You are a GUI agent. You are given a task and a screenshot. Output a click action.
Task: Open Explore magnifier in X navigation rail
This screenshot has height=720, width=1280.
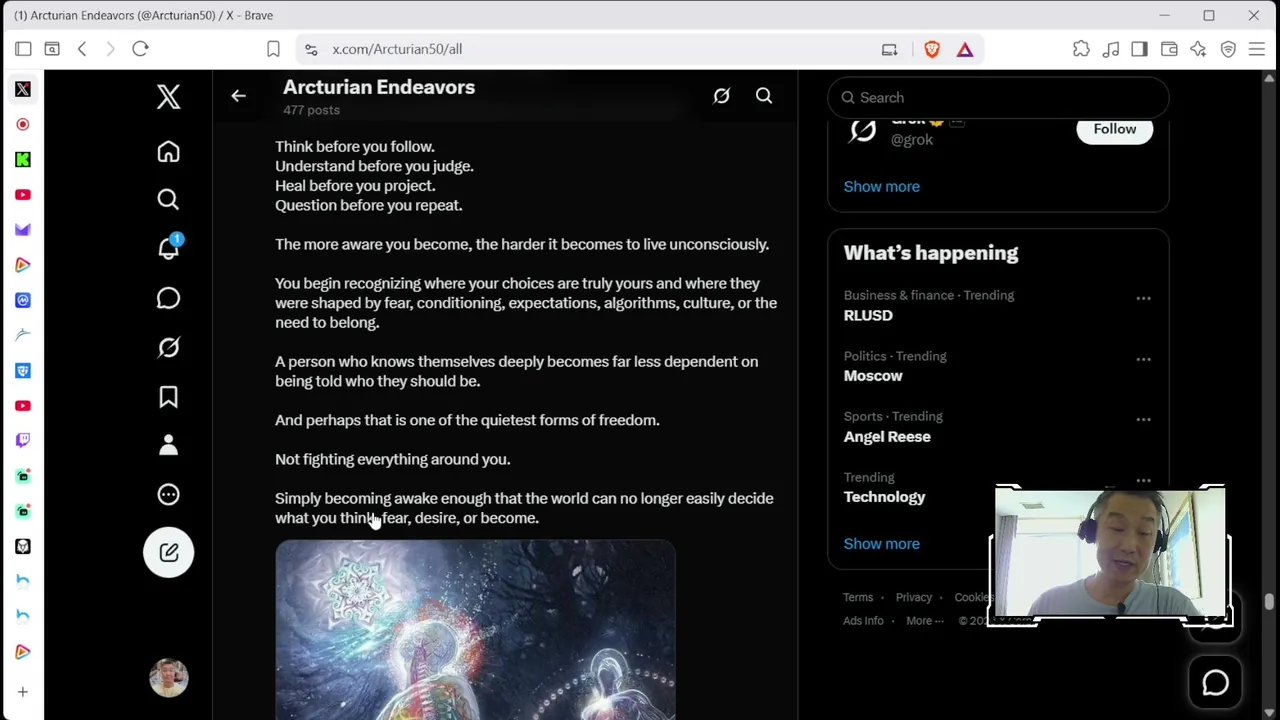pos(168,200)
